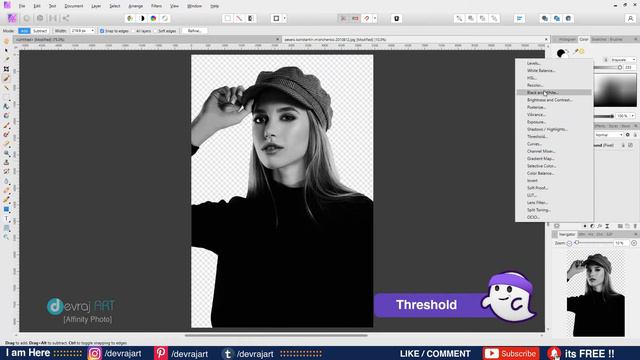
Task: Click the Auto Colors wheel icon
Action: [x=153, y=18]
